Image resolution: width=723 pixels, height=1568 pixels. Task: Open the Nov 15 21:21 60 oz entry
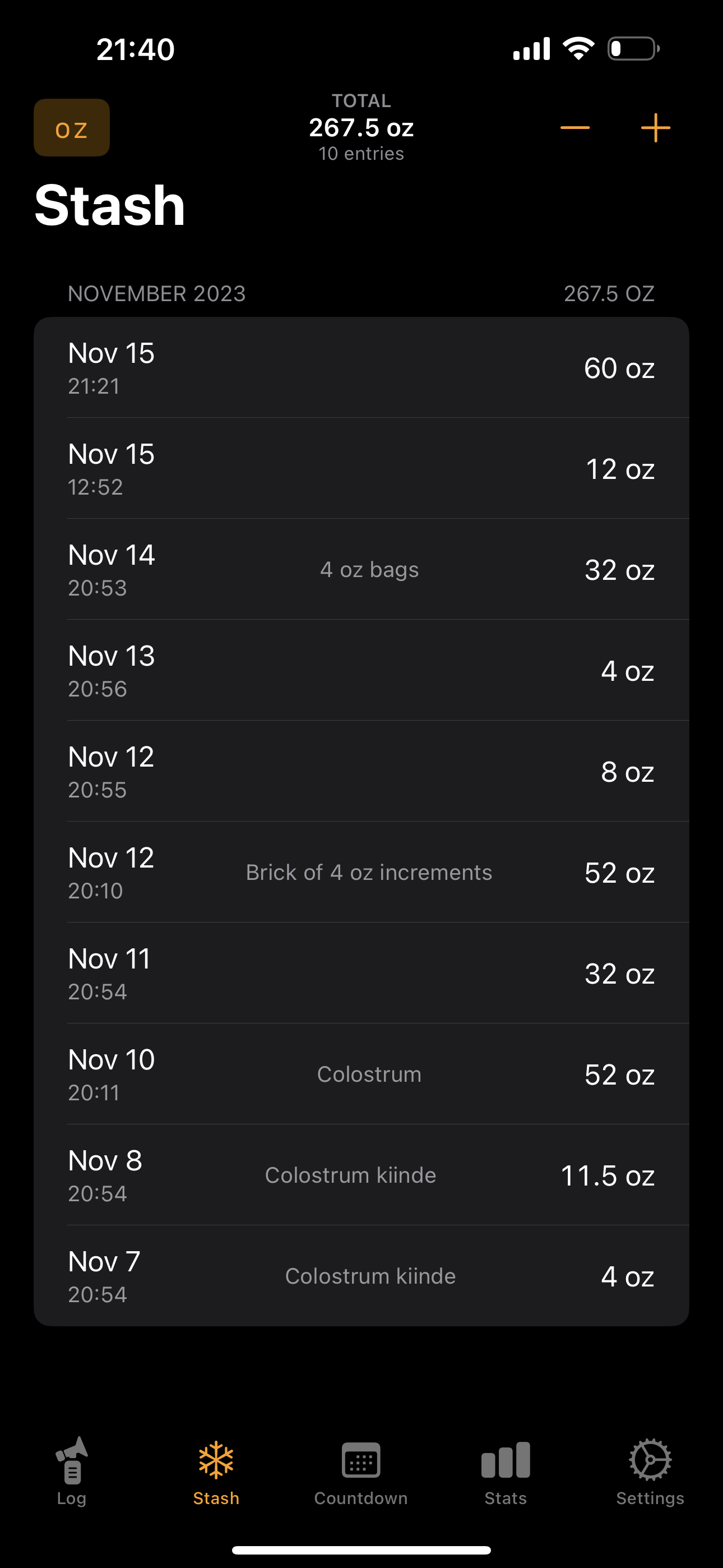click(x=361, y=368)
